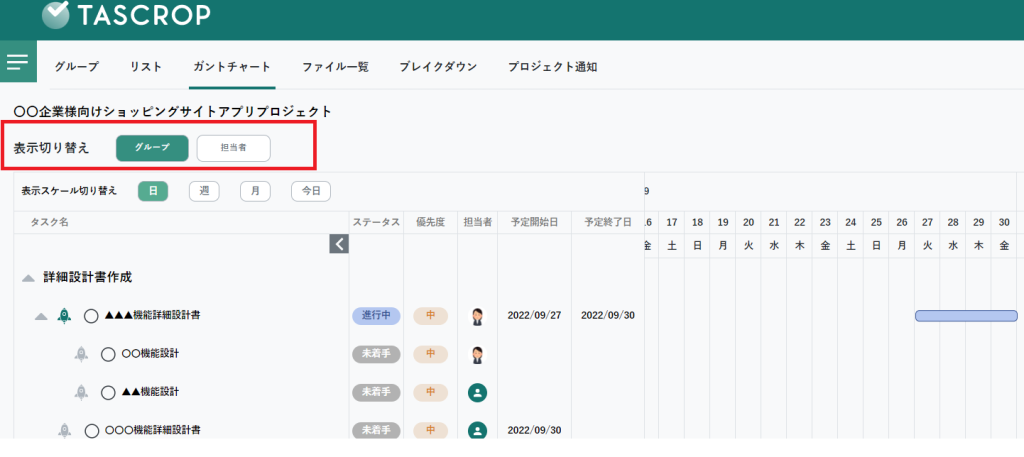Click the rocket icon beside 〇〇機能設計
The height and width of the screenshot is (457, 1024).
click(x=82, y=354)
